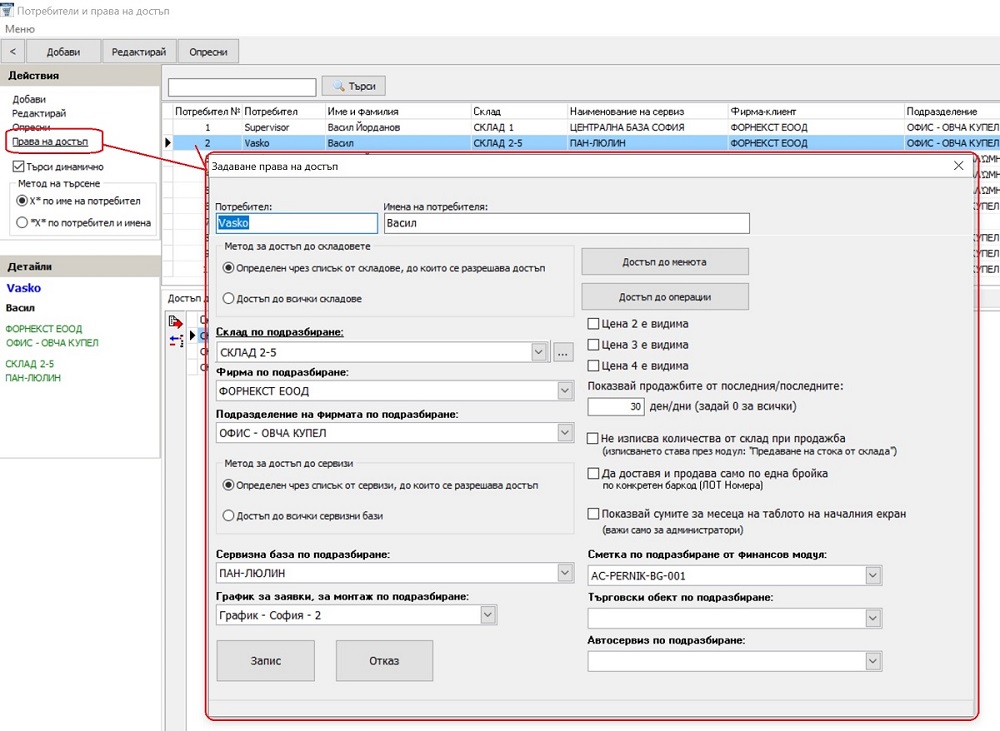
Task: Select Достъп до всички сервизни бази radio
Action: (x=228, y=515)
